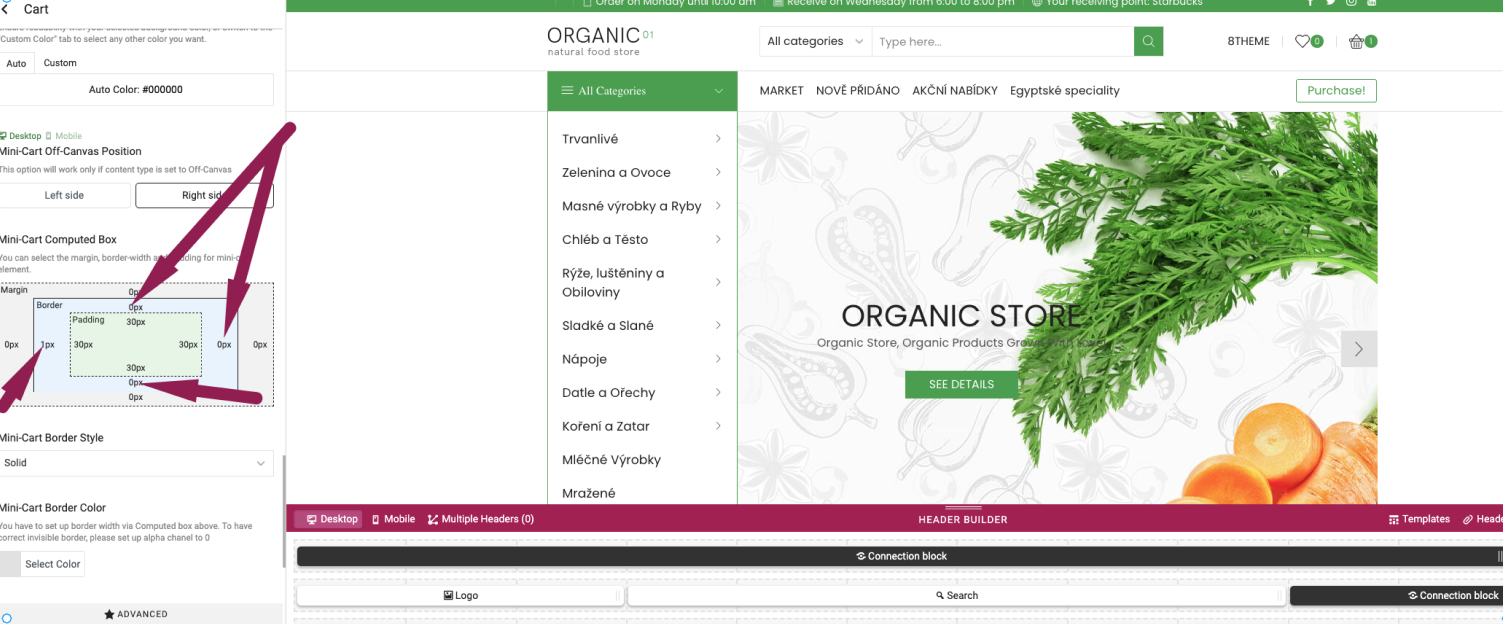Open the All categories search dropdown

tap(815, 41)
